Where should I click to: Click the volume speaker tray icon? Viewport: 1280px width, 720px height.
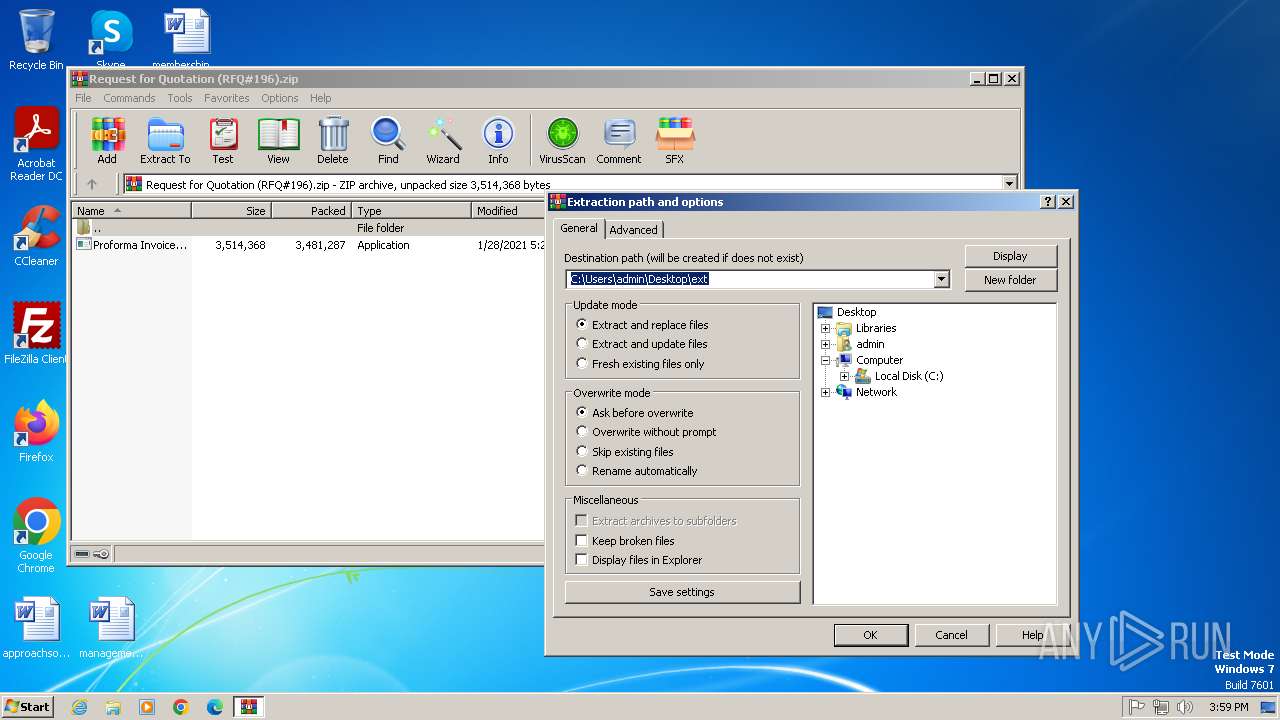(1185, 707)
